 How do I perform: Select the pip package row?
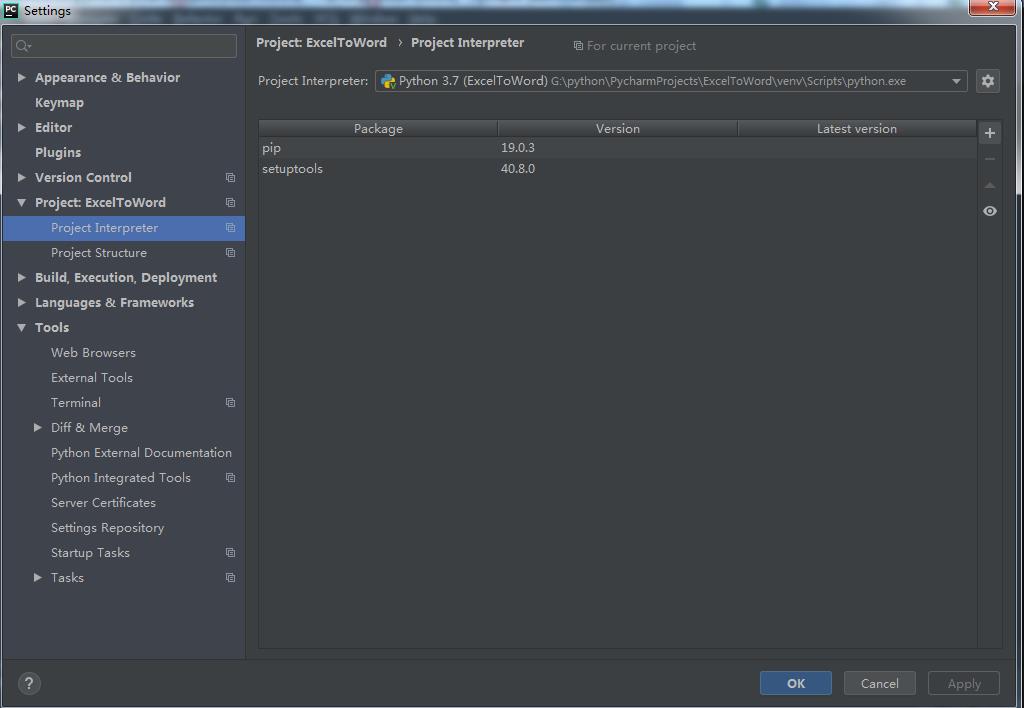618,148
